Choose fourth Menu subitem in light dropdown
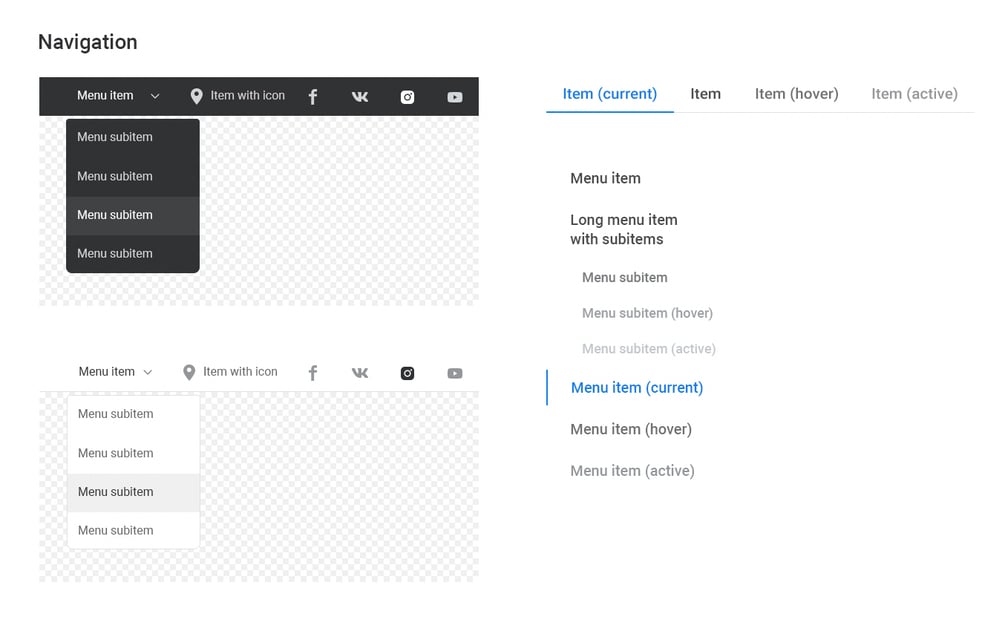Image resolution: width=1005 pixels, height=634 pixels. [x=133, y=531]
